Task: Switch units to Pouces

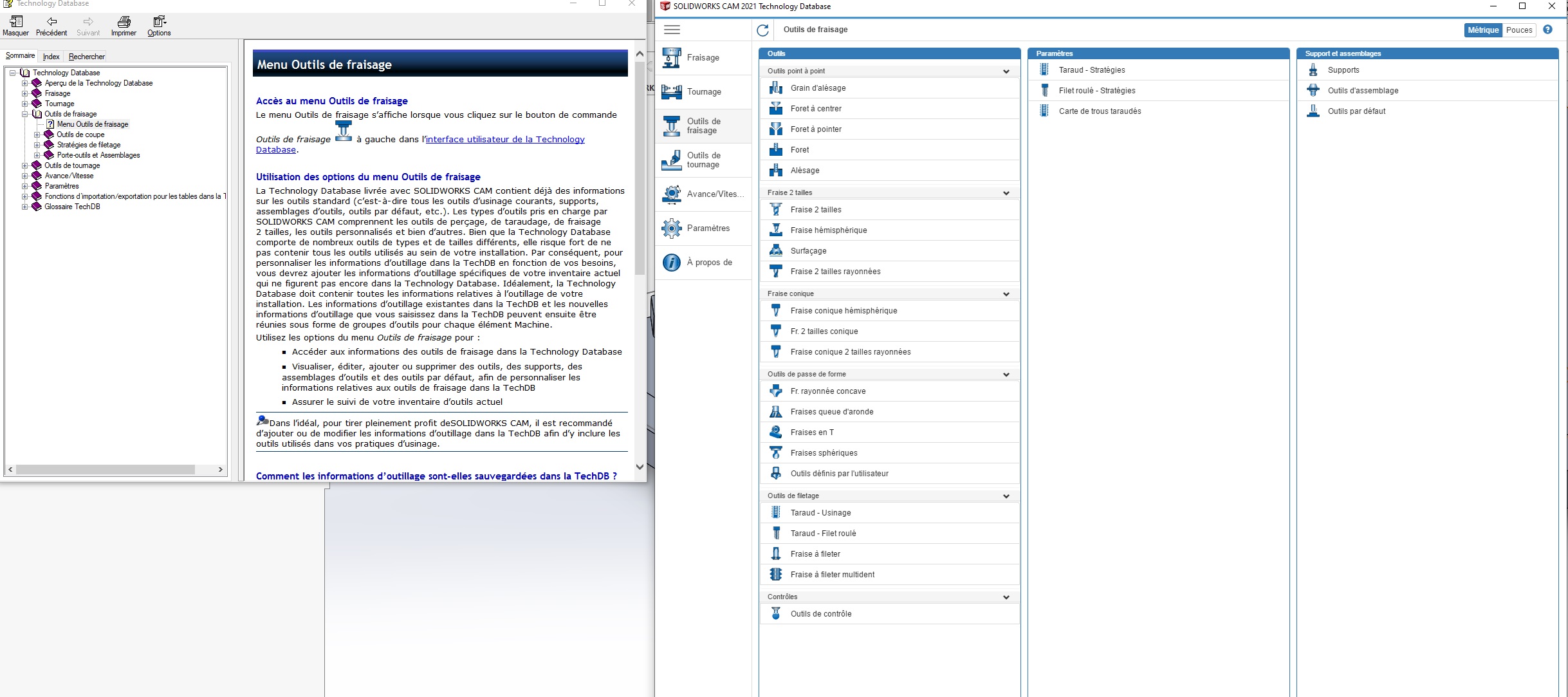Action: [x=1519, y=30]
